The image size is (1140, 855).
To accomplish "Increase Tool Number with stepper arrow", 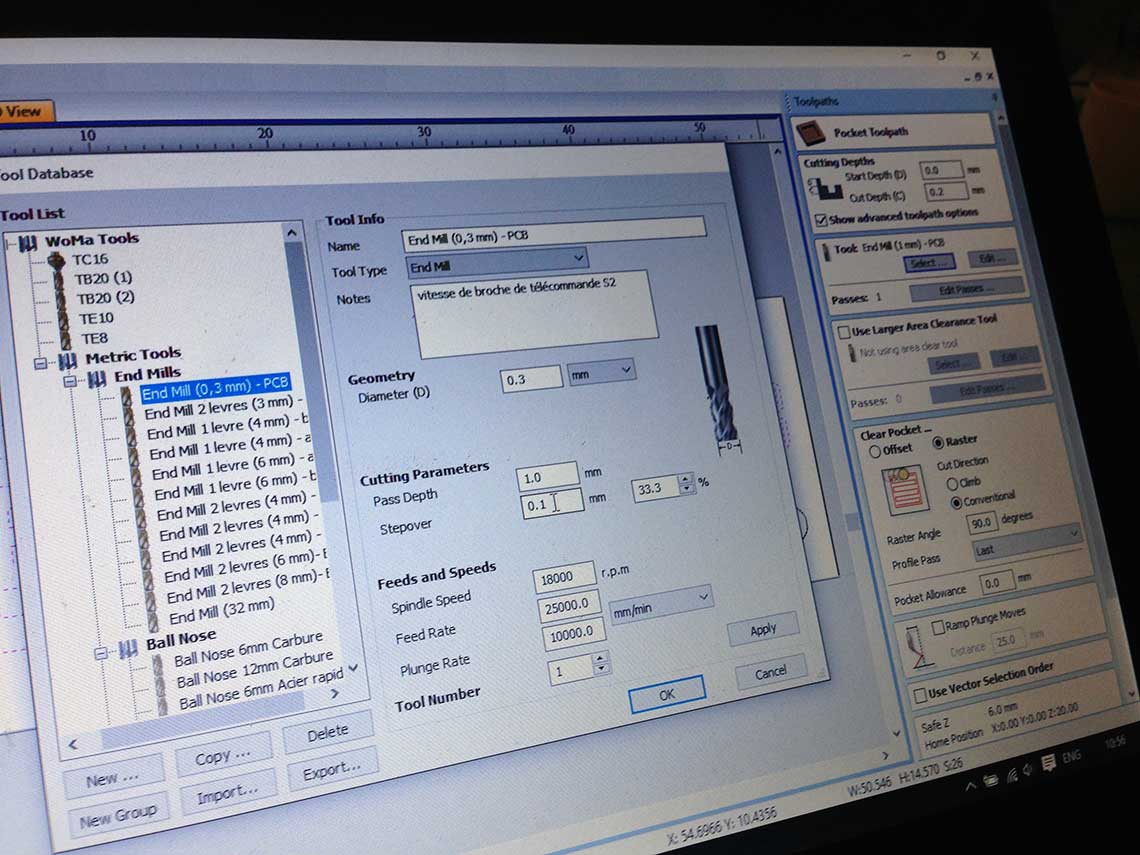I will pos(600,659).
